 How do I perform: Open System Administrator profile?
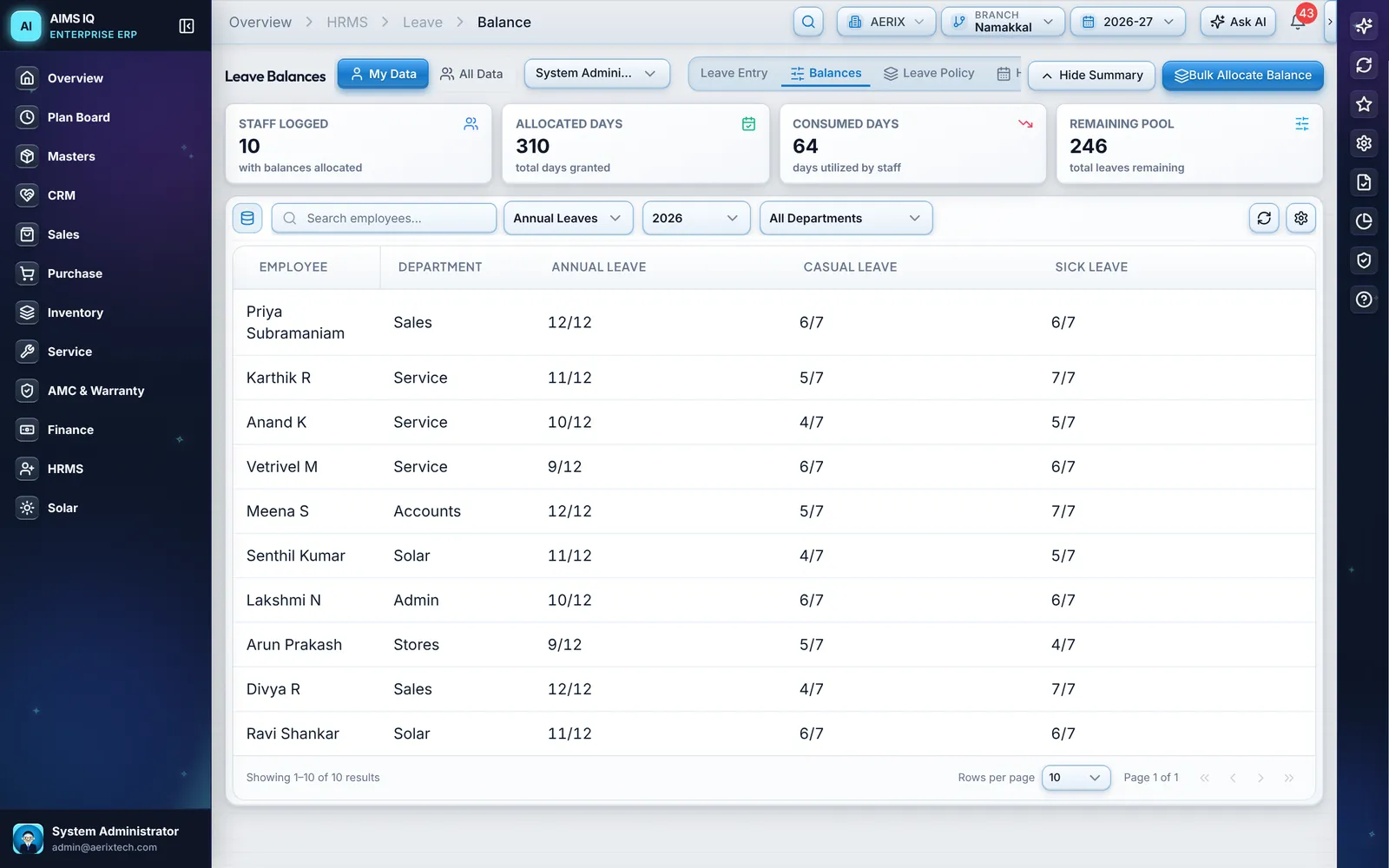pos(105,838)
